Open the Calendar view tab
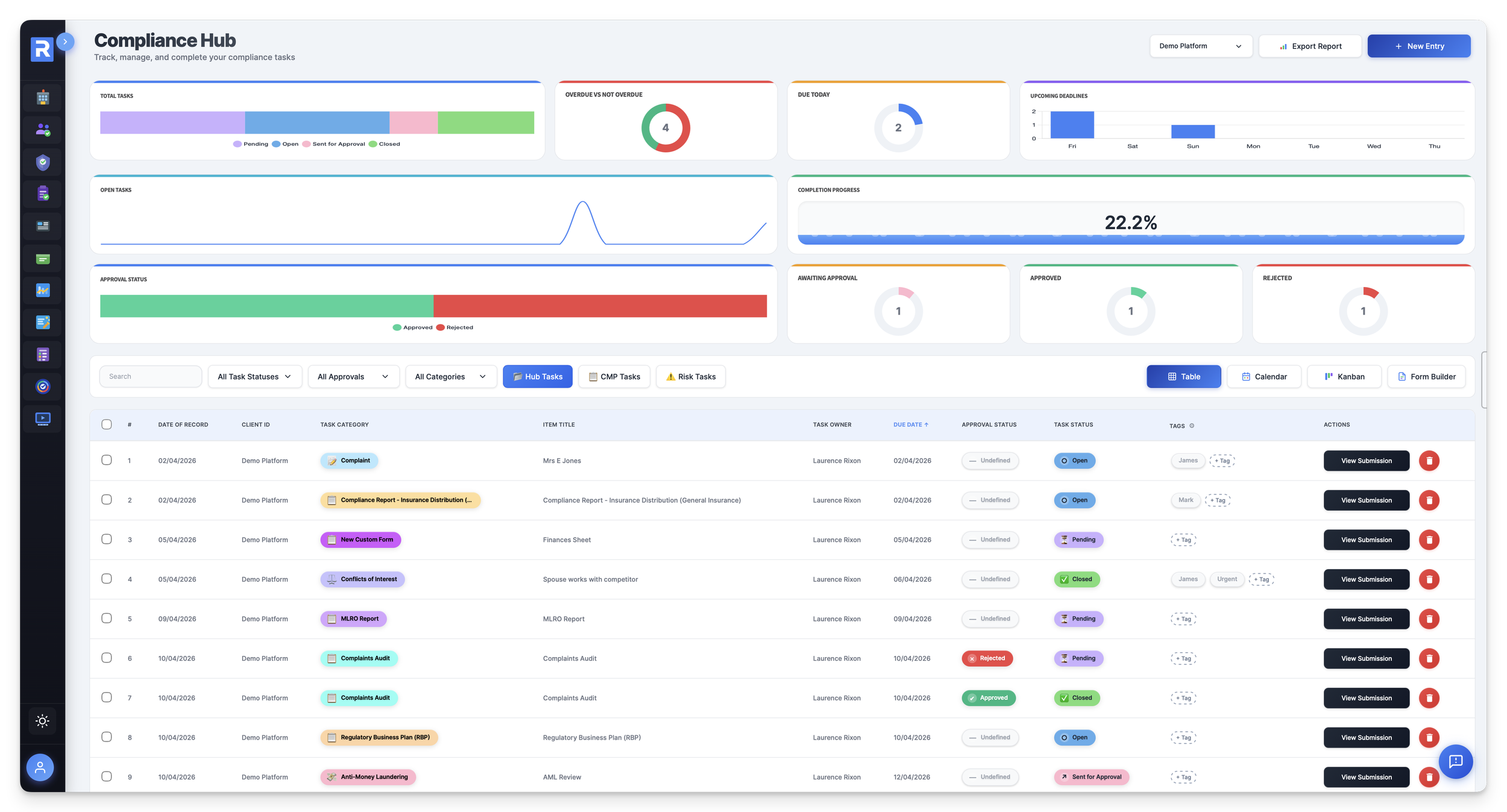1507x812 pixels. point(1263,376)
